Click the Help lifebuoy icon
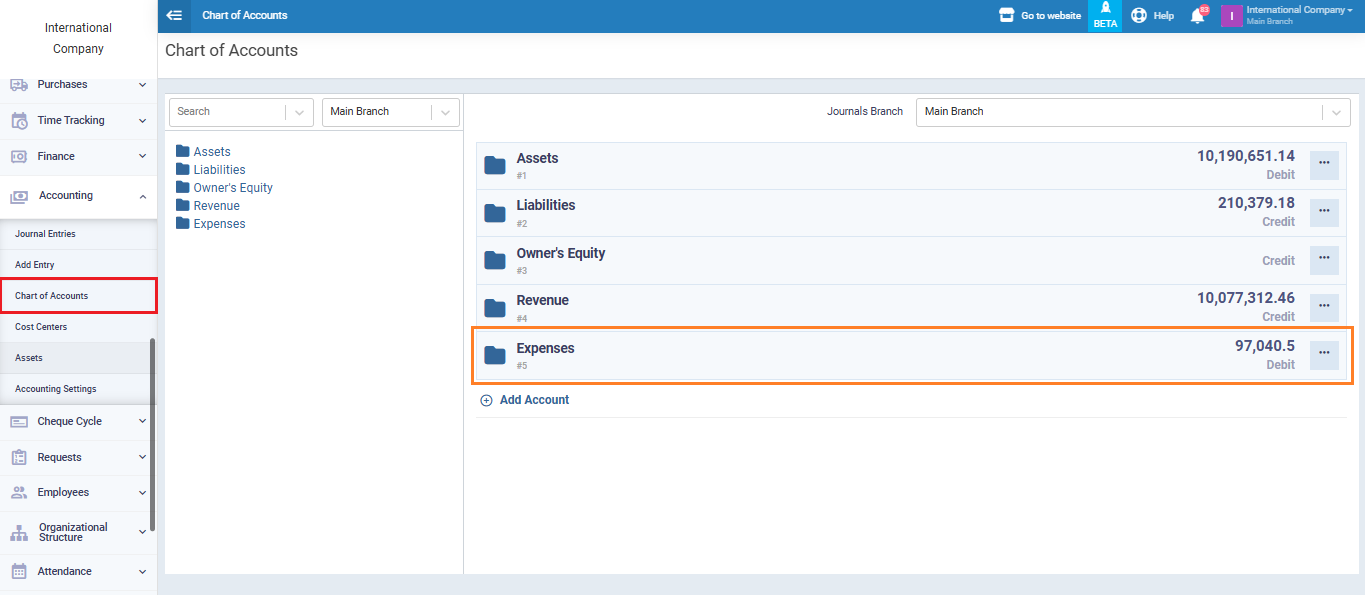This screenshot has height=595, width=1365. (x=1139, y=16)
